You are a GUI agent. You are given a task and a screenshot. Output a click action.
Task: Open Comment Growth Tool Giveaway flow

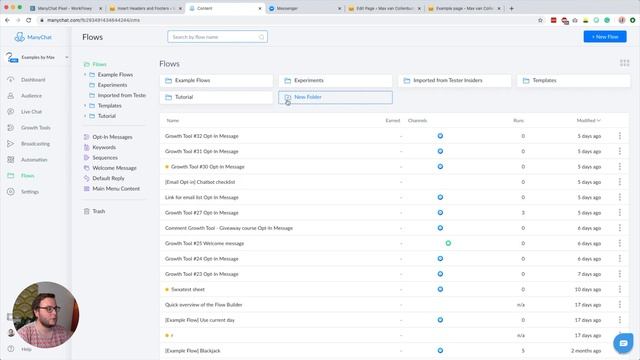(x=229, y=228)
